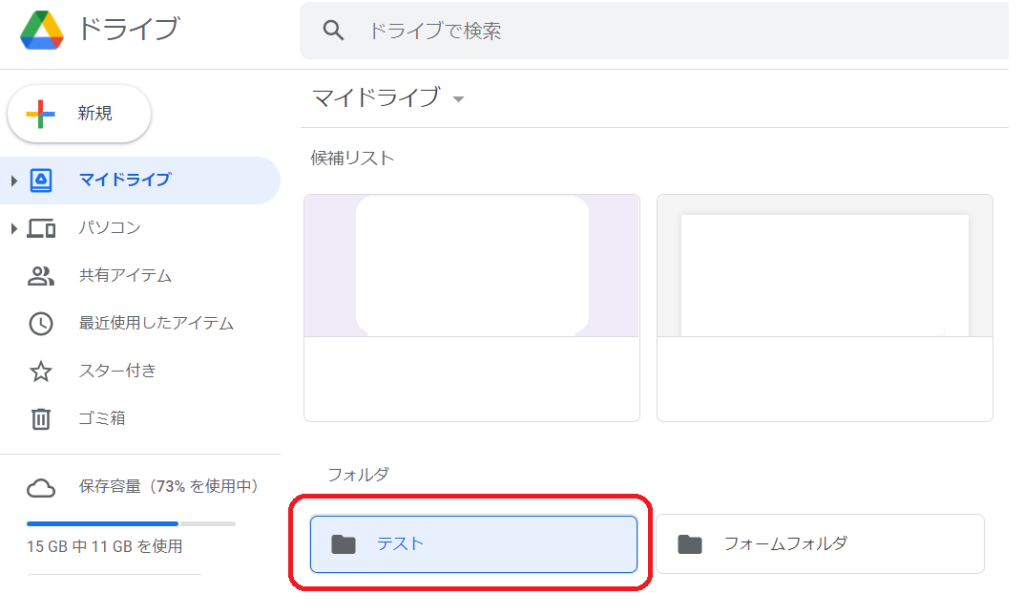Click the clock icon for 最近使用したアイテム

point(40,323)
